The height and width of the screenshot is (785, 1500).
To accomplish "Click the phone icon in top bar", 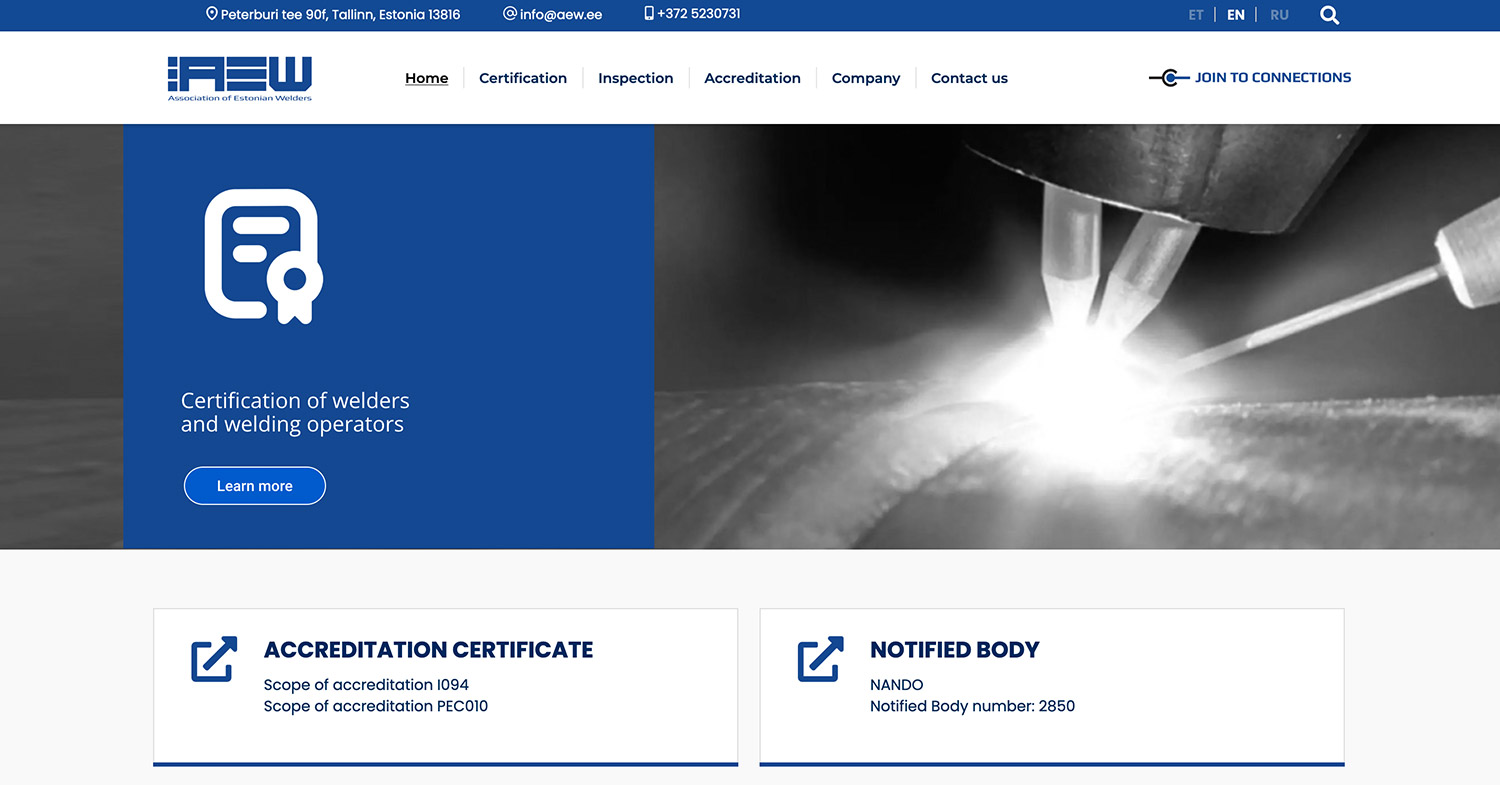I will 649,14.
